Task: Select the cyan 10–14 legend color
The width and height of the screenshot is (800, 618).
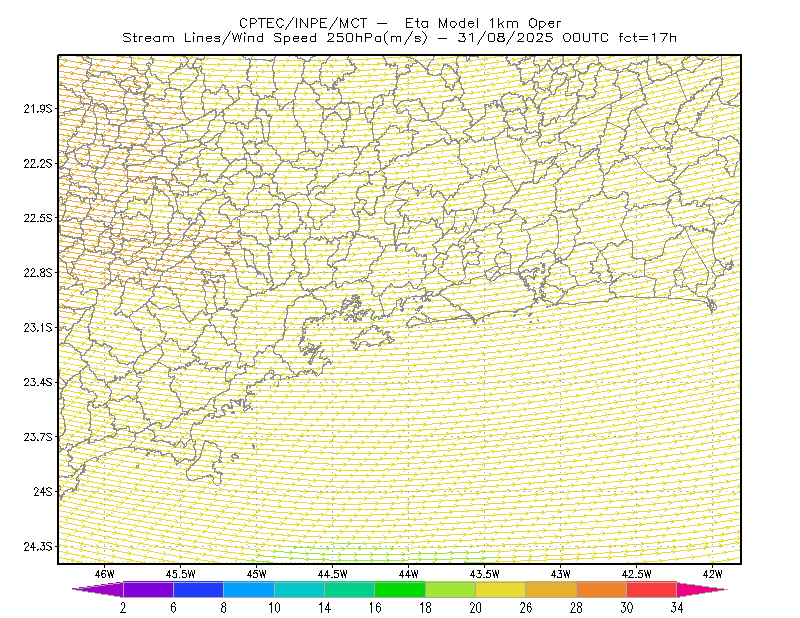Action: tap(299, 589)
